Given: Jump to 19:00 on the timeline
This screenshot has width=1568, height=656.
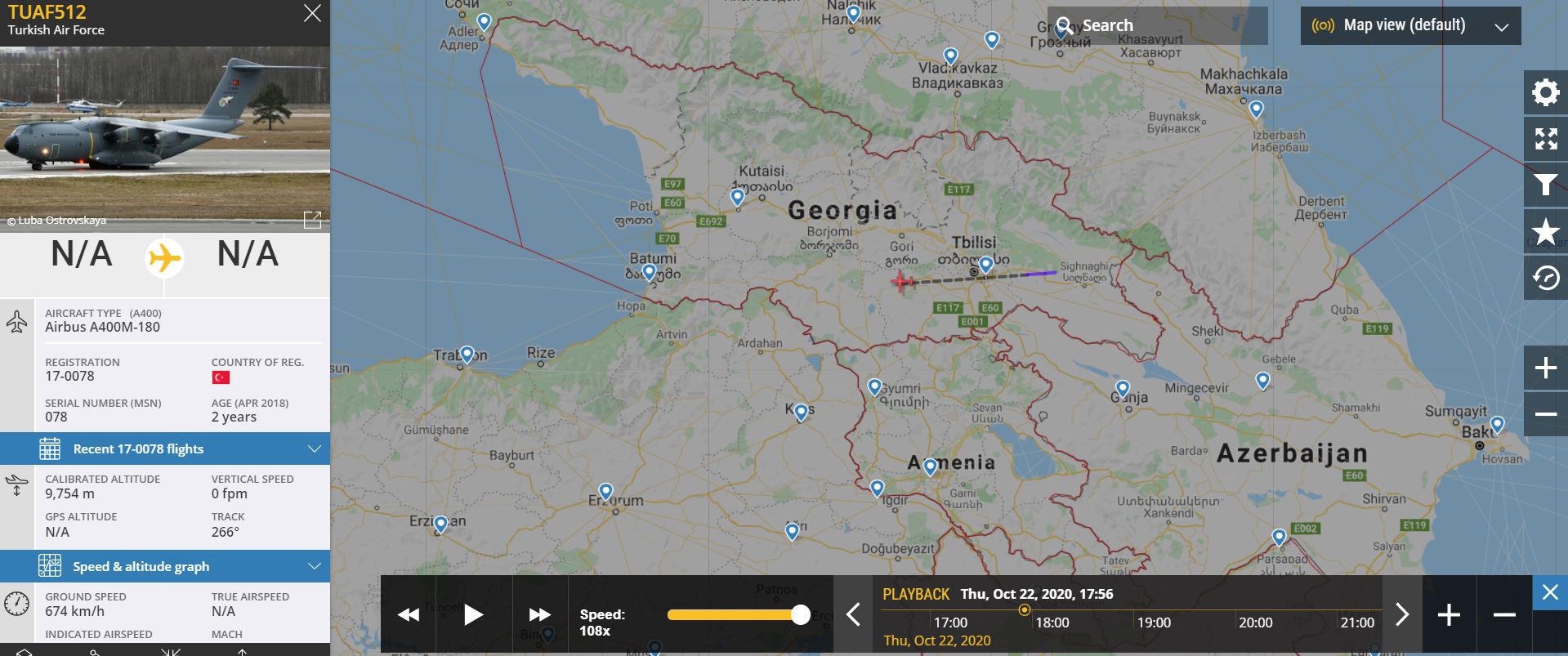Looking at the screenshot, I should coord(1154,623).
